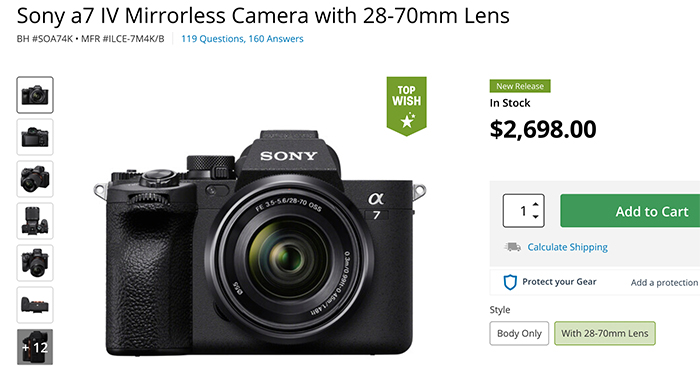700x366 pixels.
Task: Increase quantity with the up arrow
Action: click(536, 204)
